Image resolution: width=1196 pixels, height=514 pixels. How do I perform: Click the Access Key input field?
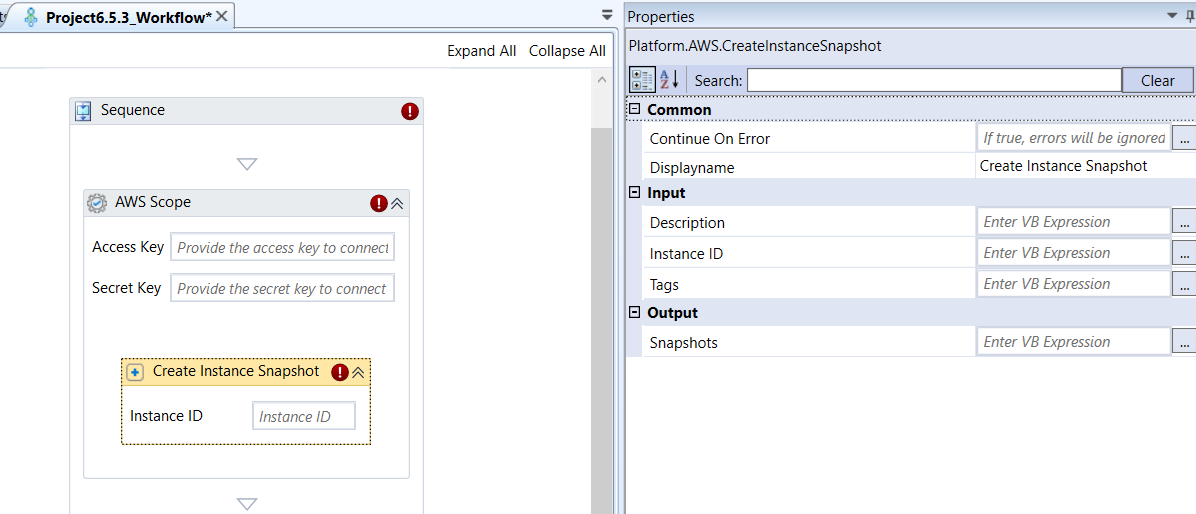tap(282, 248)
